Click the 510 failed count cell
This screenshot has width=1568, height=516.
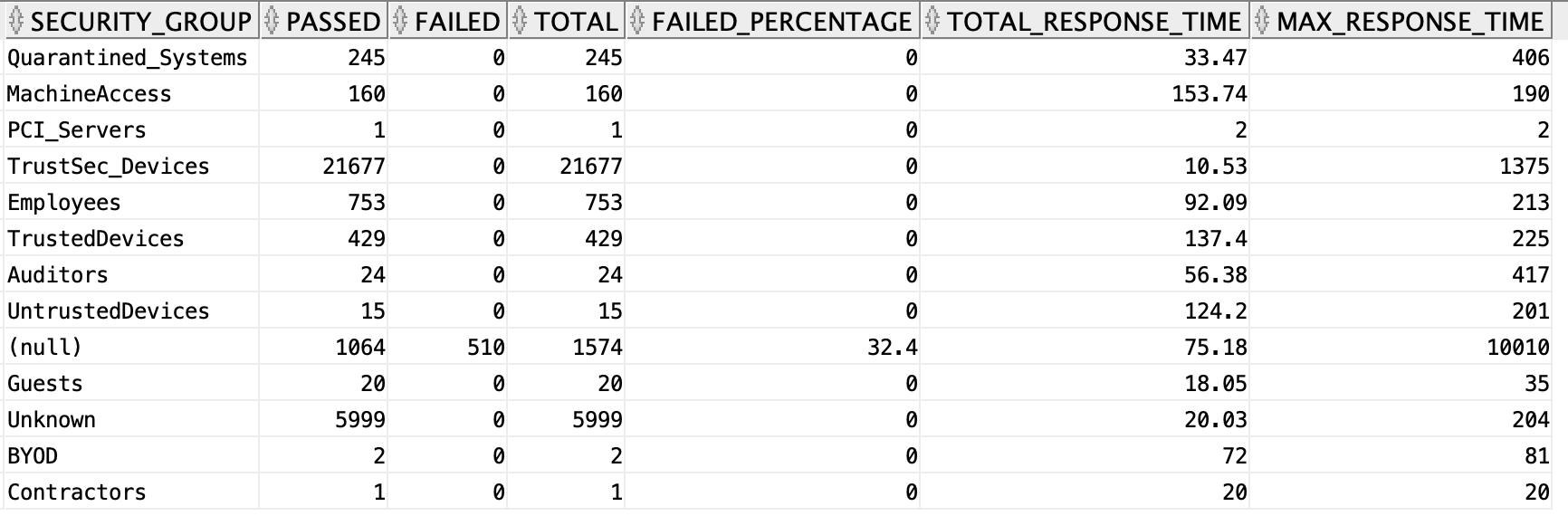coord(448,348)
